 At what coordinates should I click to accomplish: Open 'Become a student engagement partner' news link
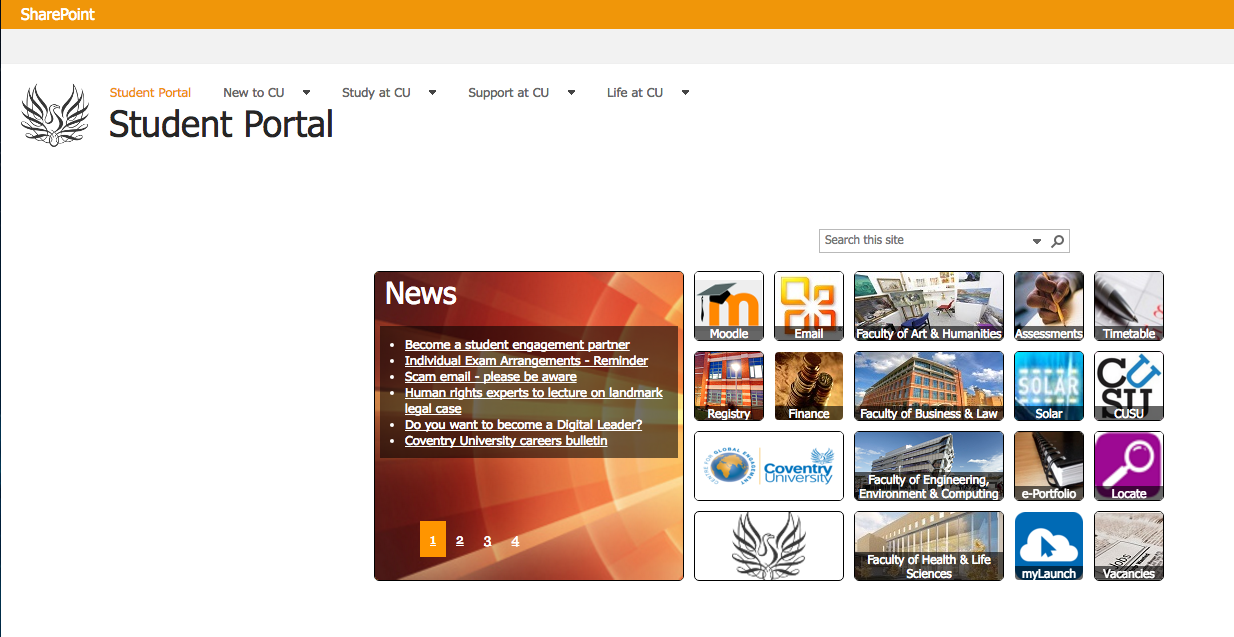[517, 345]
